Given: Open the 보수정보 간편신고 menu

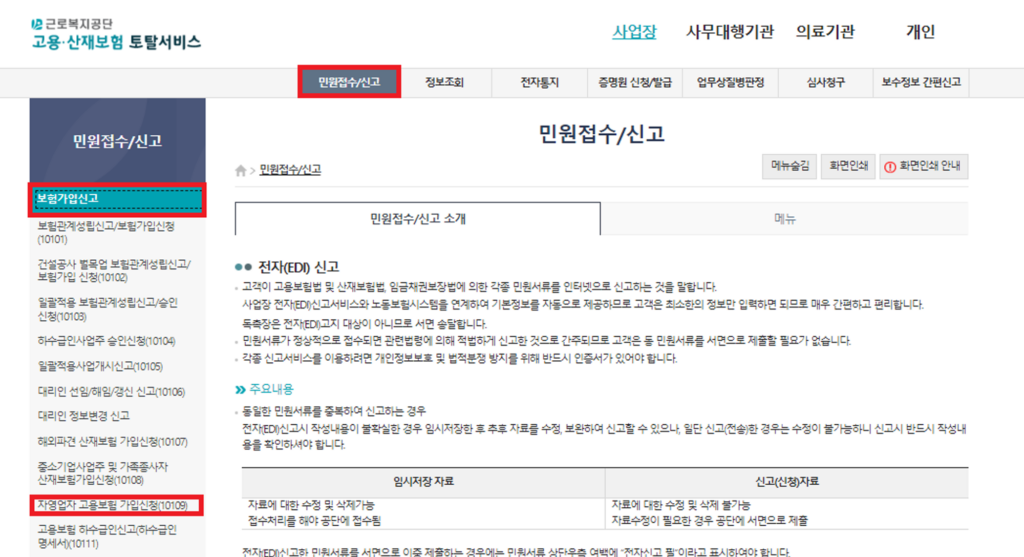Looking at the screenshot, I should click(x=921, y=82).
